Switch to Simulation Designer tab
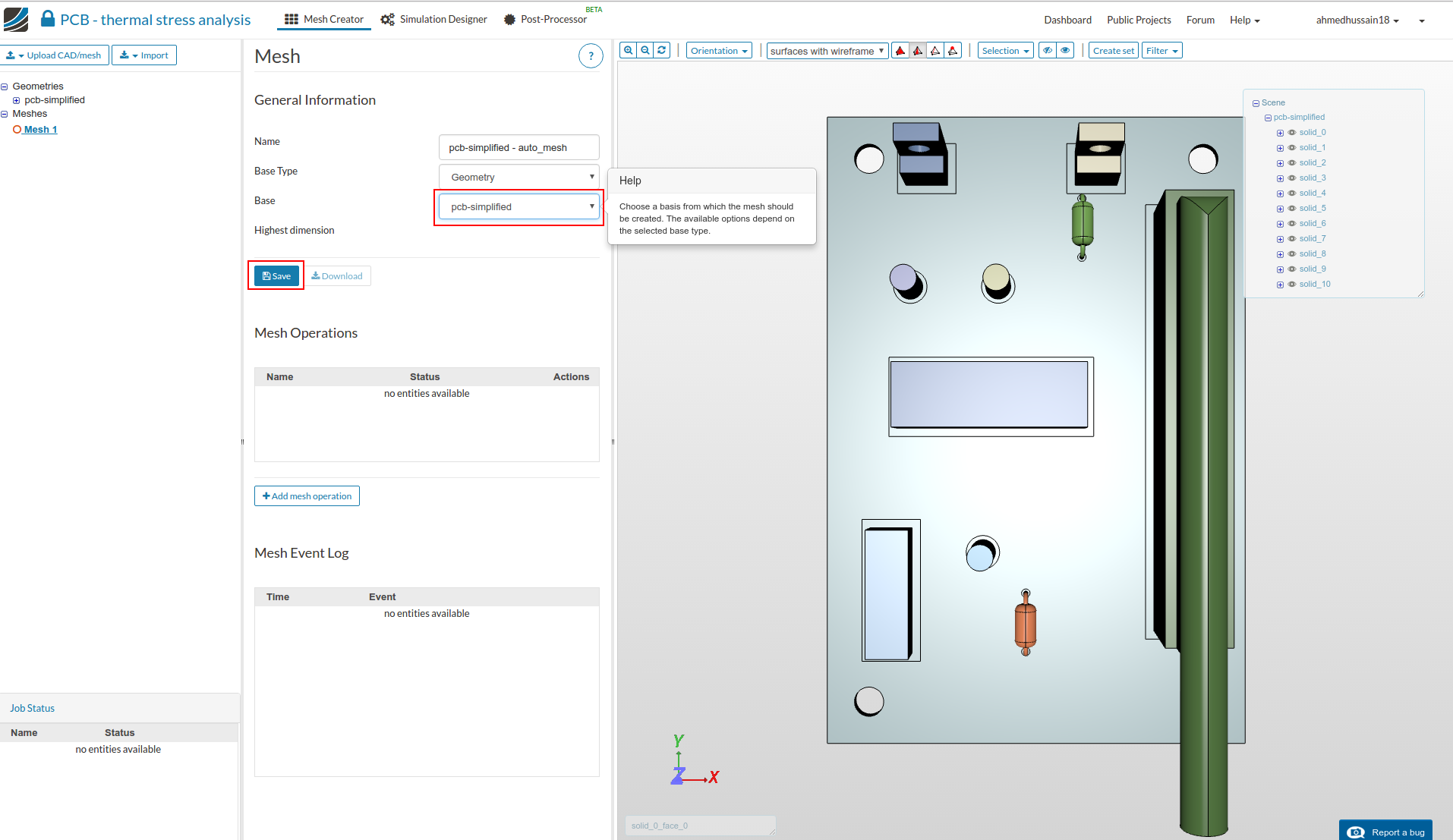1453x840 pixels. [434, 20]
